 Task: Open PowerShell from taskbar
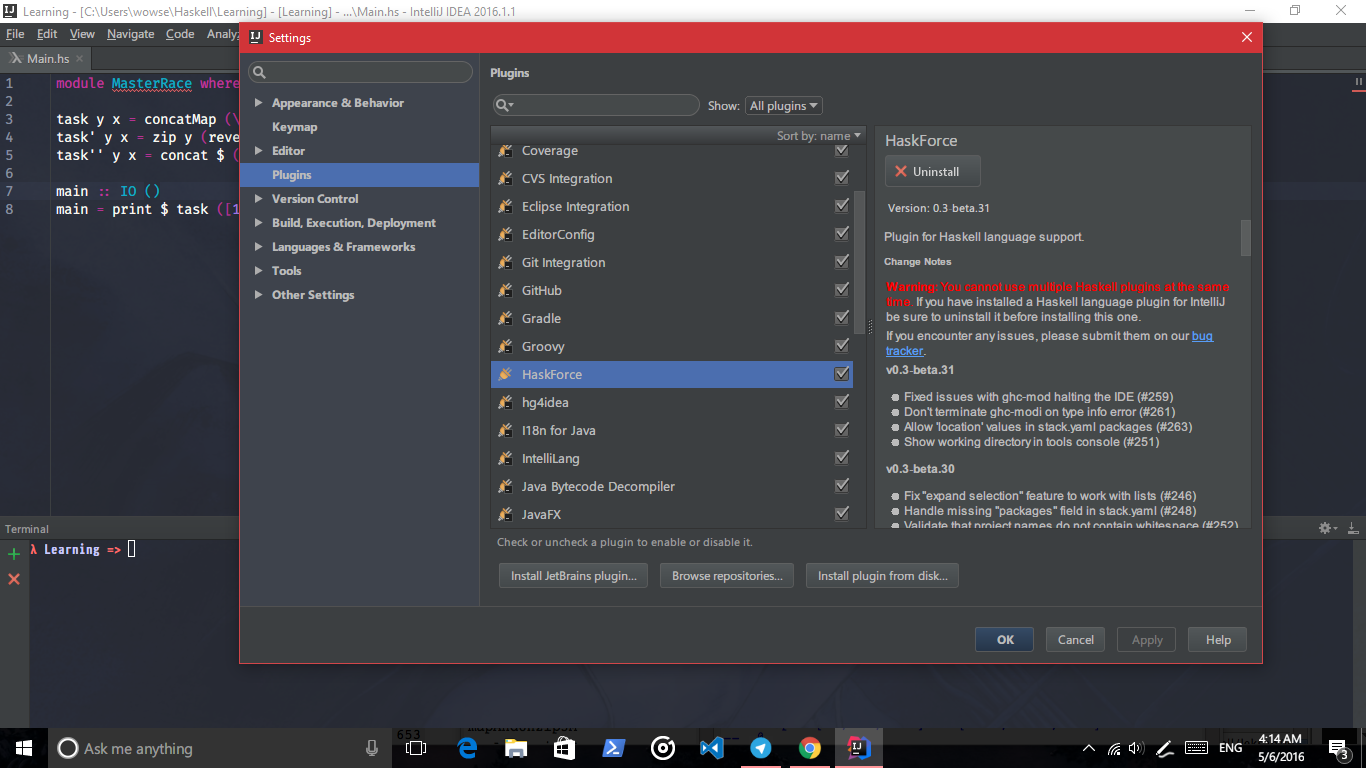pyautogui.click(x=614, y=748)
